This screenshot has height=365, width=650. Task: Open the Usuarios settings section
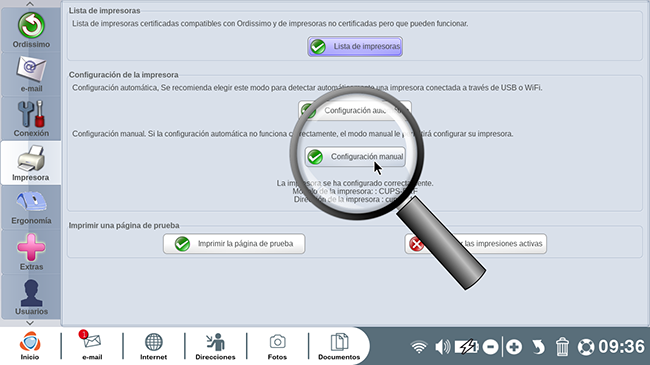[31, 296]
